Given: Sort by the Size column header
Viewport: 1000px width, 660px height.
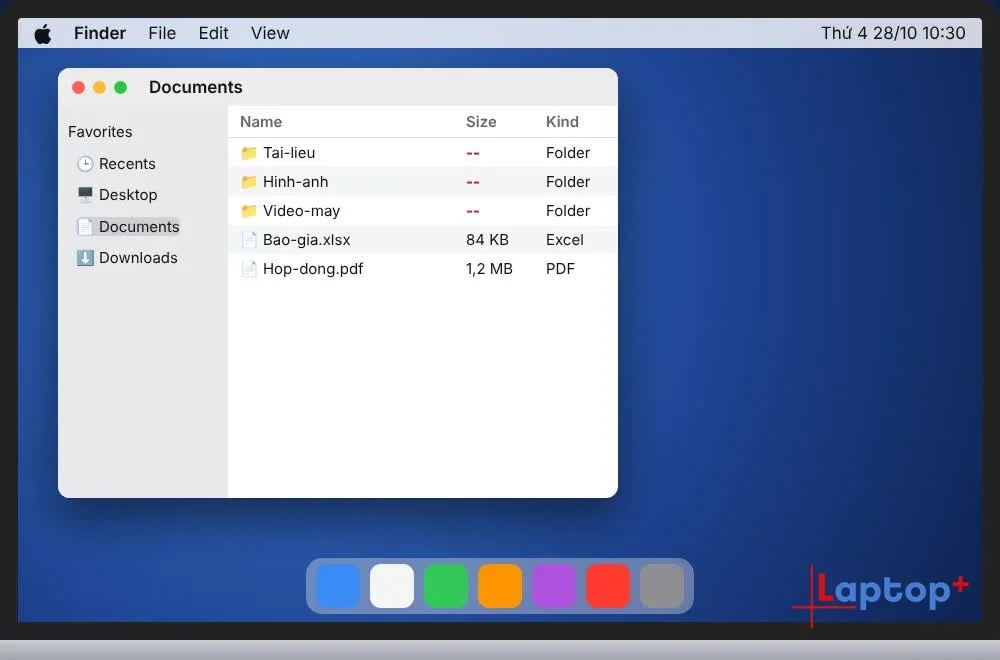Looking at the screenshot, I should point(481,122).
